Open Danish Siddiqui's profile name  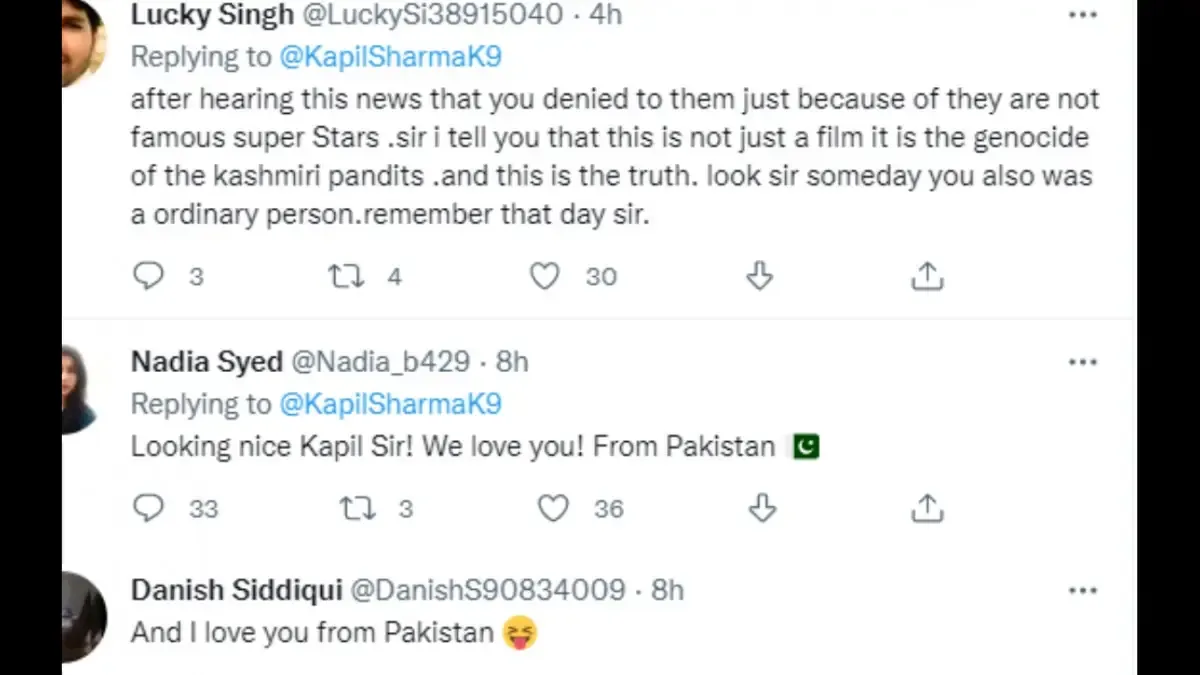235,591
